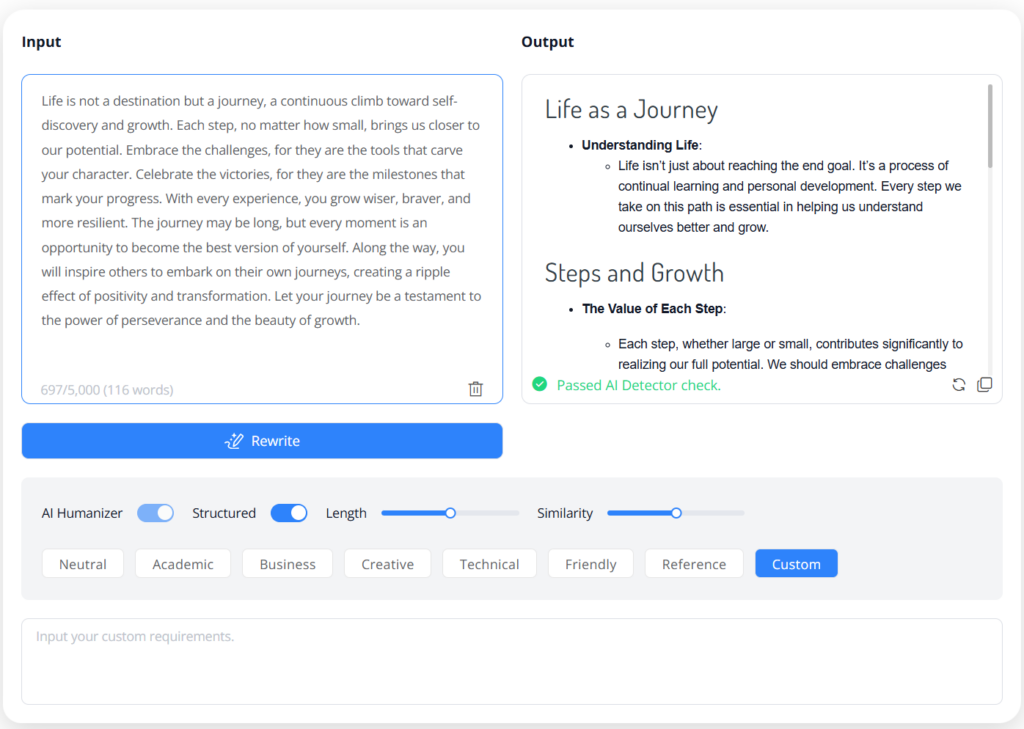Click the regenerate output refresh icon
The width and height of the screenshot is (1024, 729).
958,385
